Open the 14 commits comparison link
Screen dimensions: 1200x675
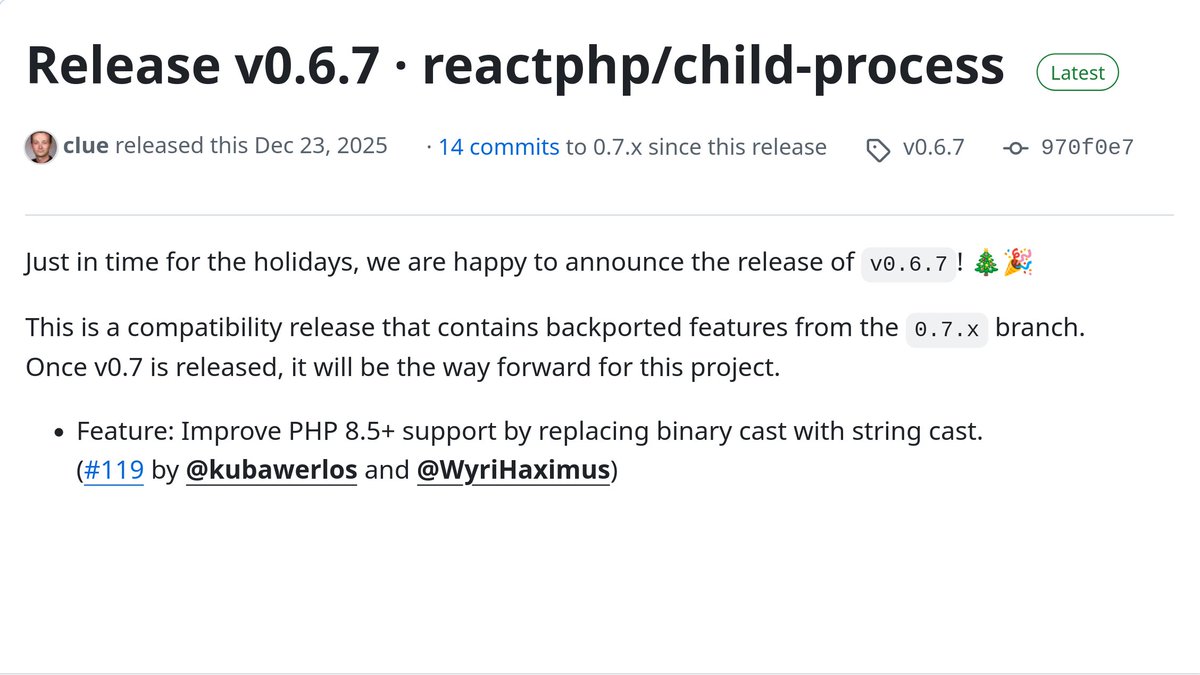pyautogui.click(x=498, y=147)
